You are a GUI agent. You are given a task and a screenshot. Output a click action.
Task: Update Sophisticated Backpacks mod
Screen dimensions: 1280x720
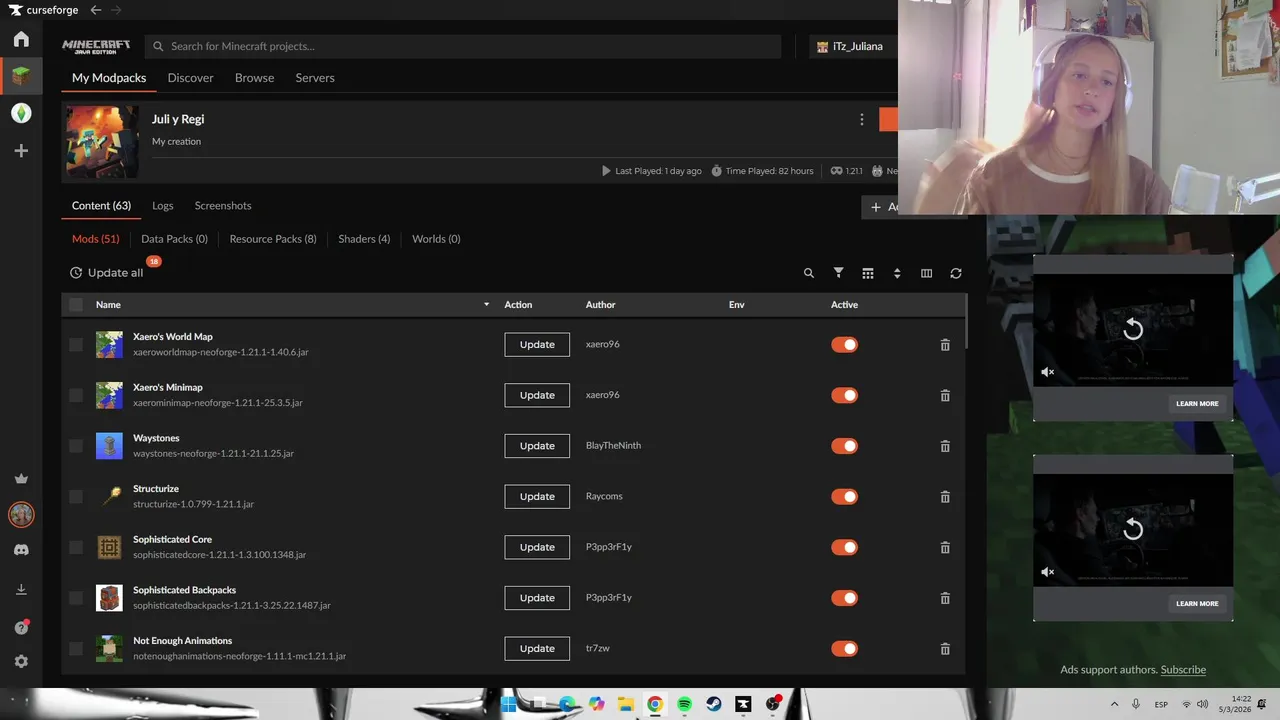(537, 598)
